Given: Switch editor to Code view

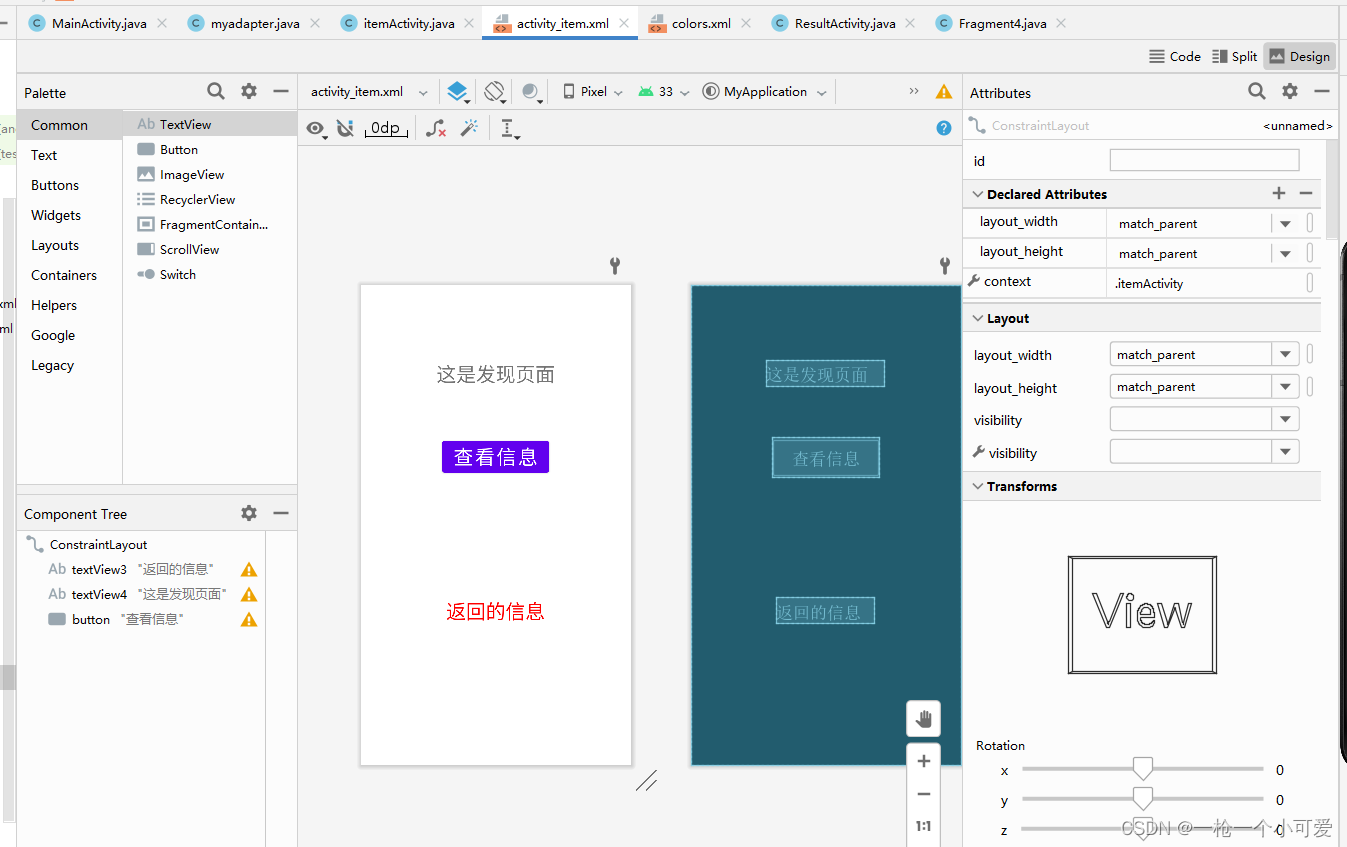Looking at the screenshot, I should (x=1174, y=56).
